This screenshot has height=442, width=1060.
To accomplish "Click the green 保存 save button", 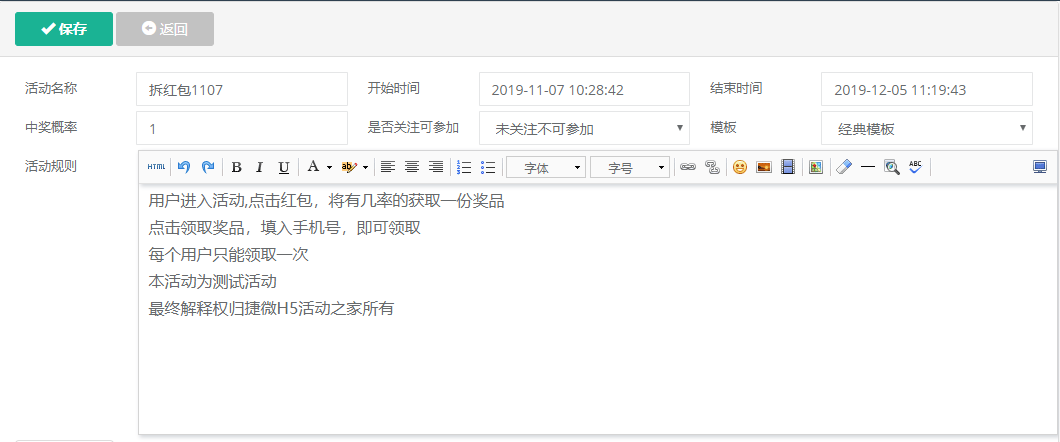I will pos(64,29).
